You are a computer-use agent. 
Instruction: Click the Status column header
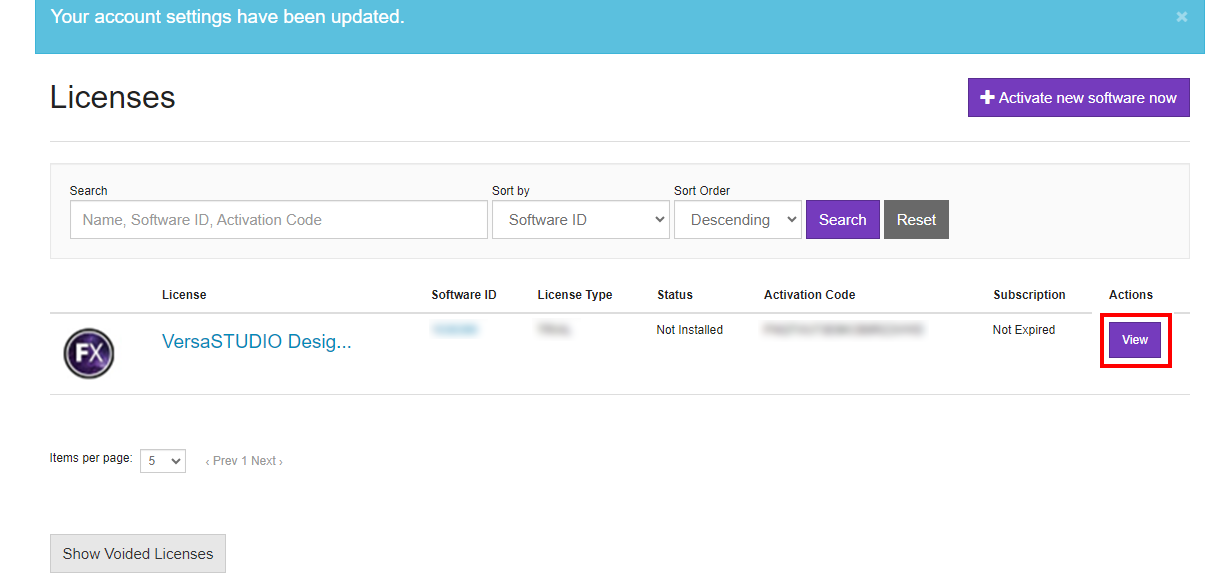point(674,295)
